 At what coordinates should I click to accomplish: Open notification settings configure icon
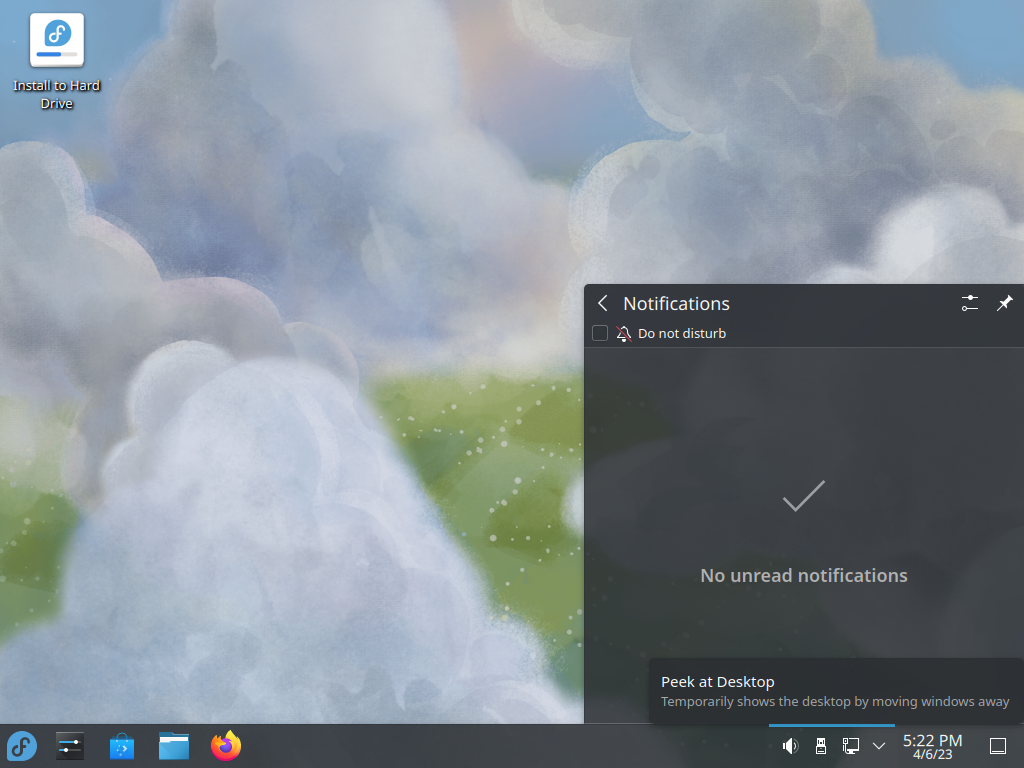click(970, 303)
